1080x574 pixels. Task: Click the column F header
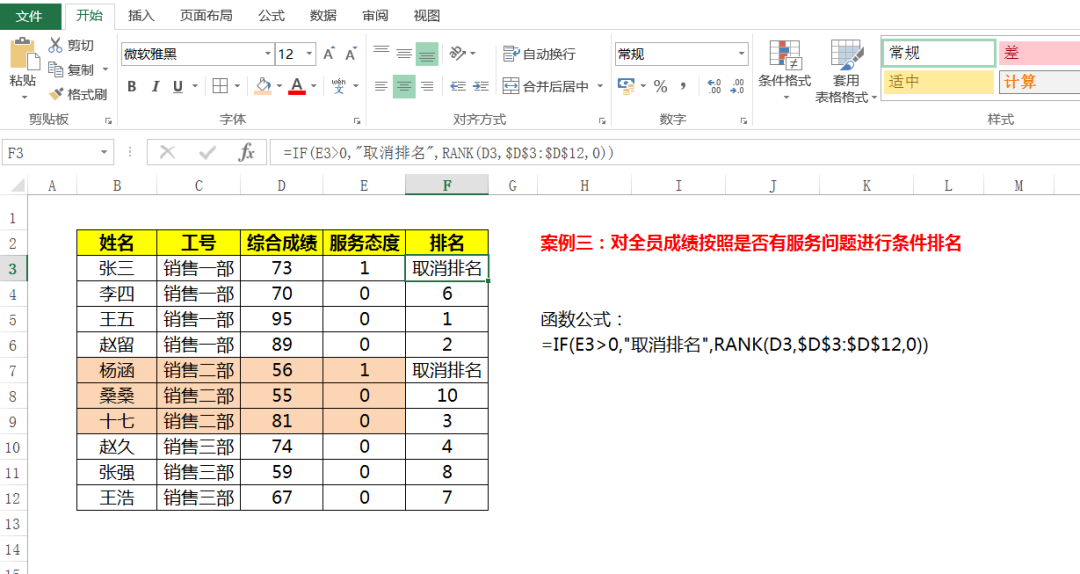[447, 185]
